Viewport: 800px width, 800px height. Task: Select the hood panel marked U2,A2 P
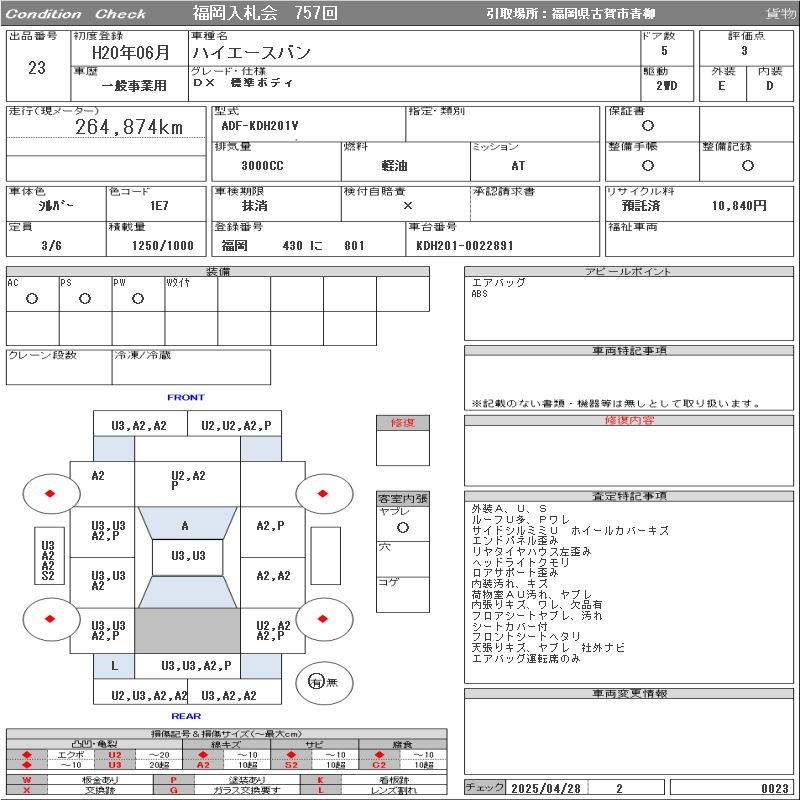[188, 484]
